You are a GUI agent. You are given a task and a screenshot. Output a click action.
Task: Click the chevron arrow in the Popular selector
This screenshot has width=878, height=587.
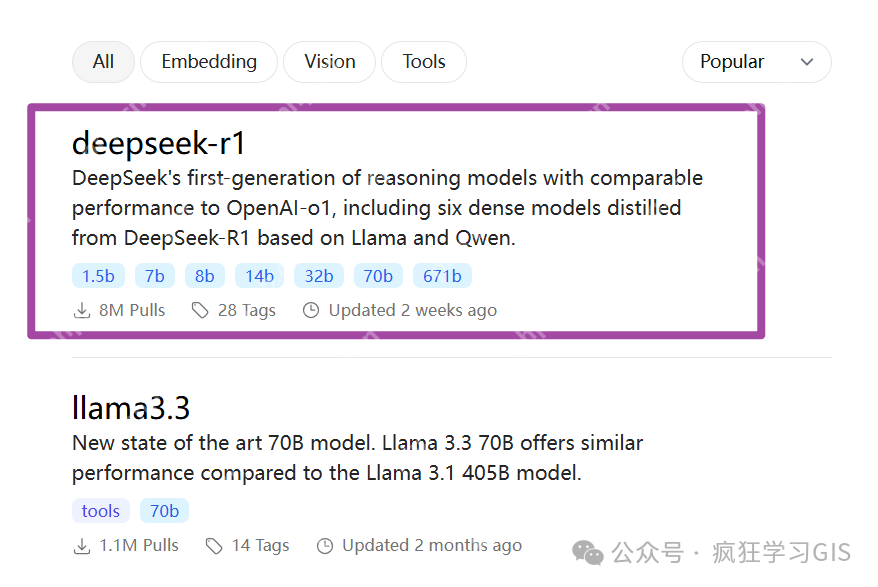(x=807, y=62)
